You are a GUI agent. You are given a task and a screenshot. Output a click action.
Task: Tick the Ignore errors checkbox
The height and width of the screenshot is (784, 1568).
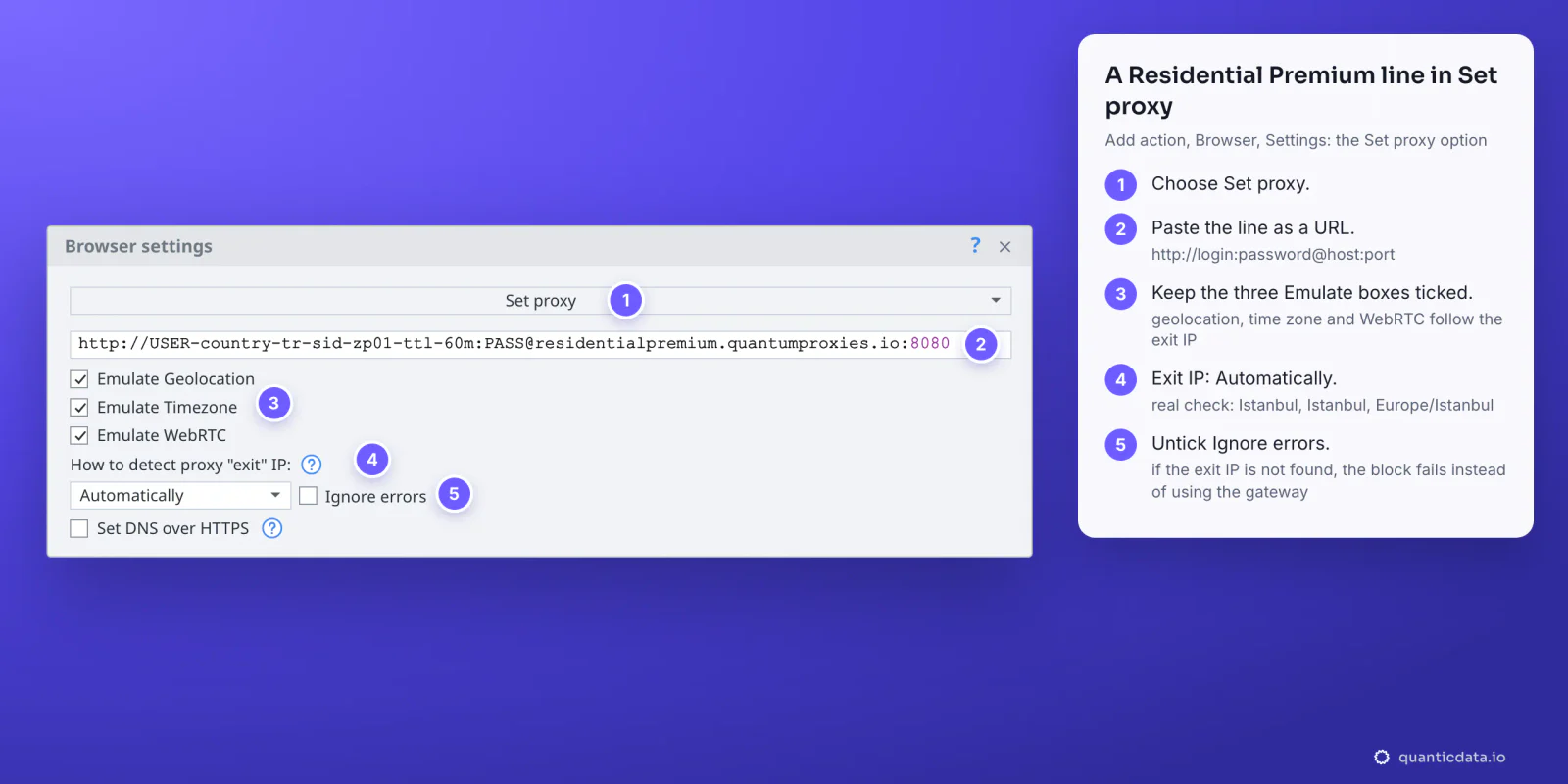[x=308, y=496]
